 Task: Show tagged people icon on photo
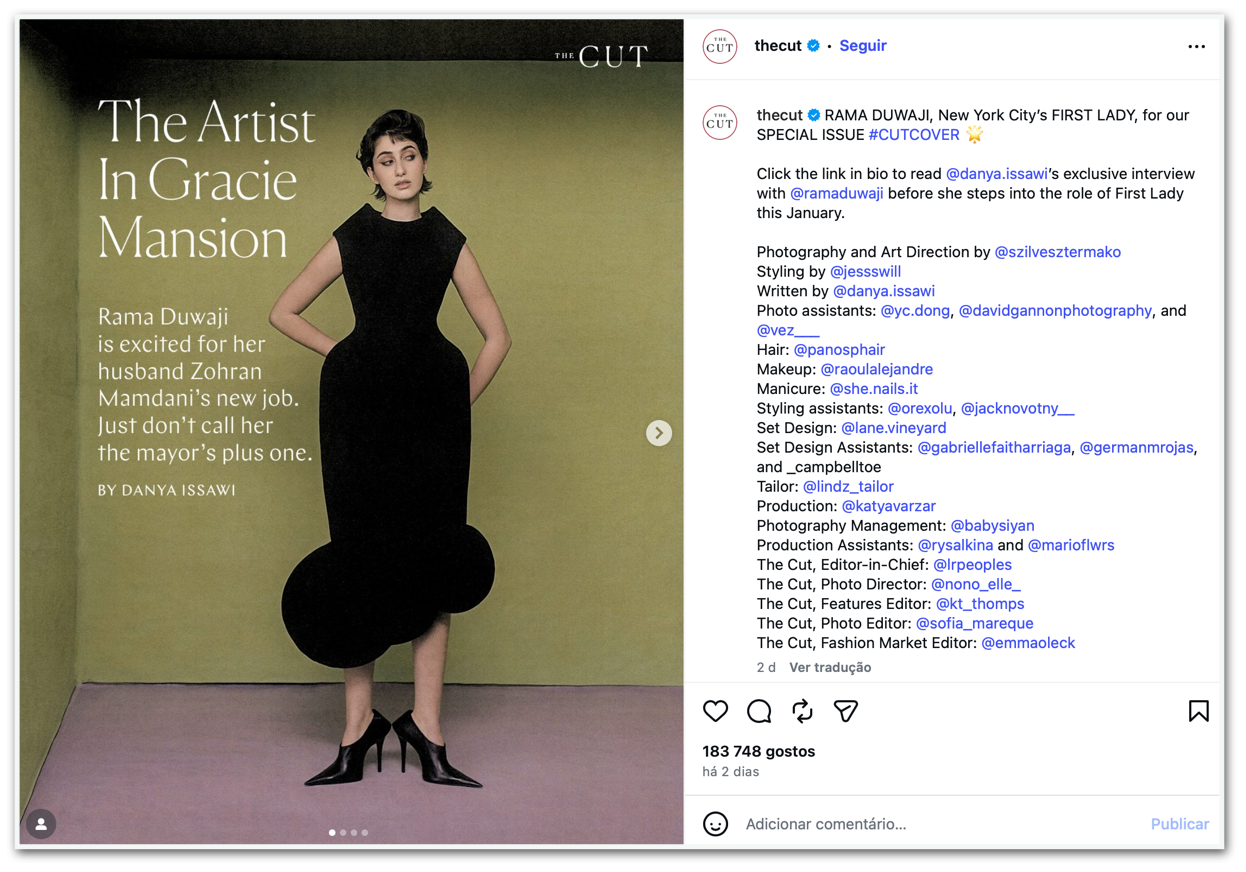pyautogui.click(x=41, y=824)
